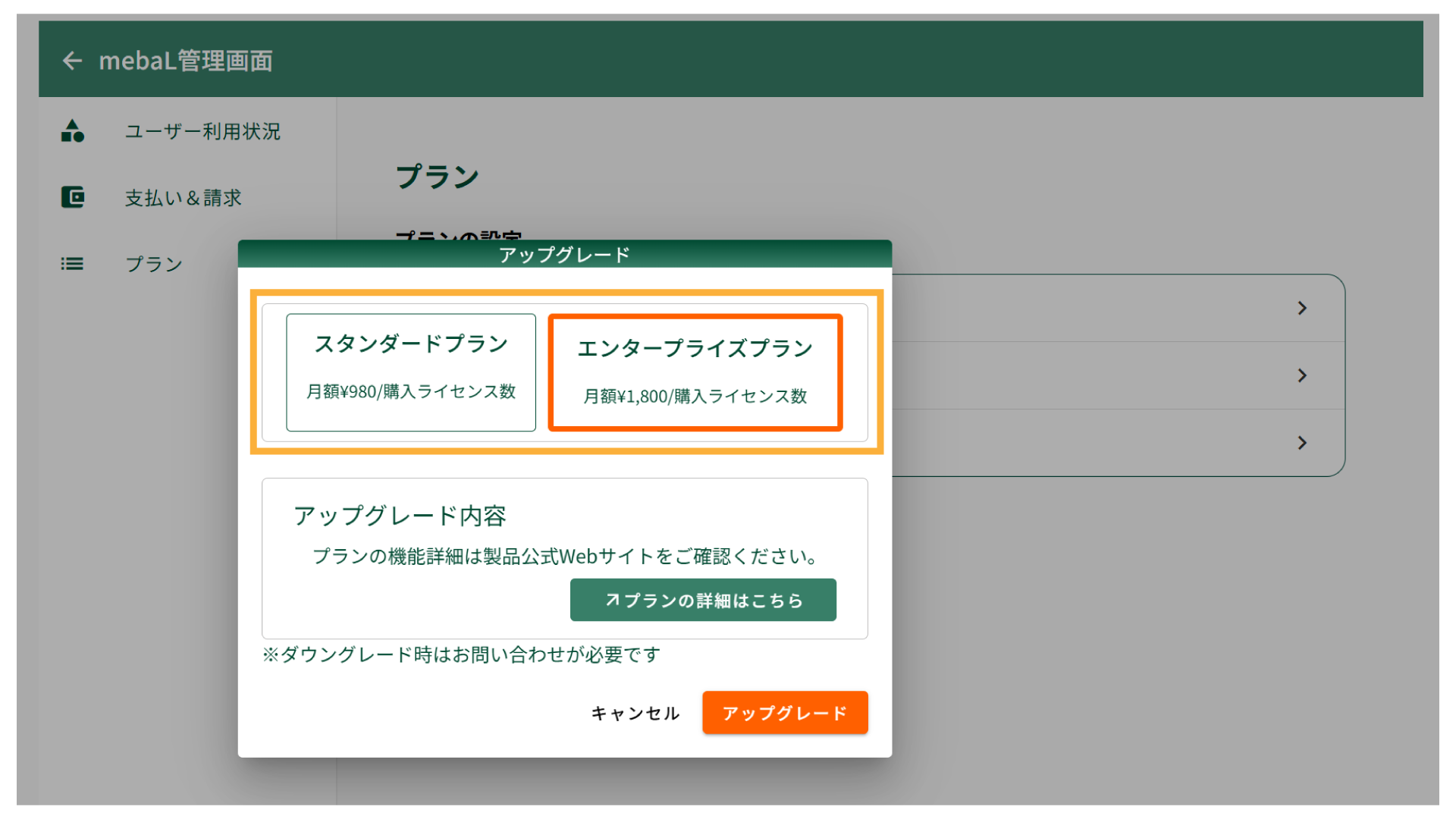Open プラン in the sidebar

(154, 264)
